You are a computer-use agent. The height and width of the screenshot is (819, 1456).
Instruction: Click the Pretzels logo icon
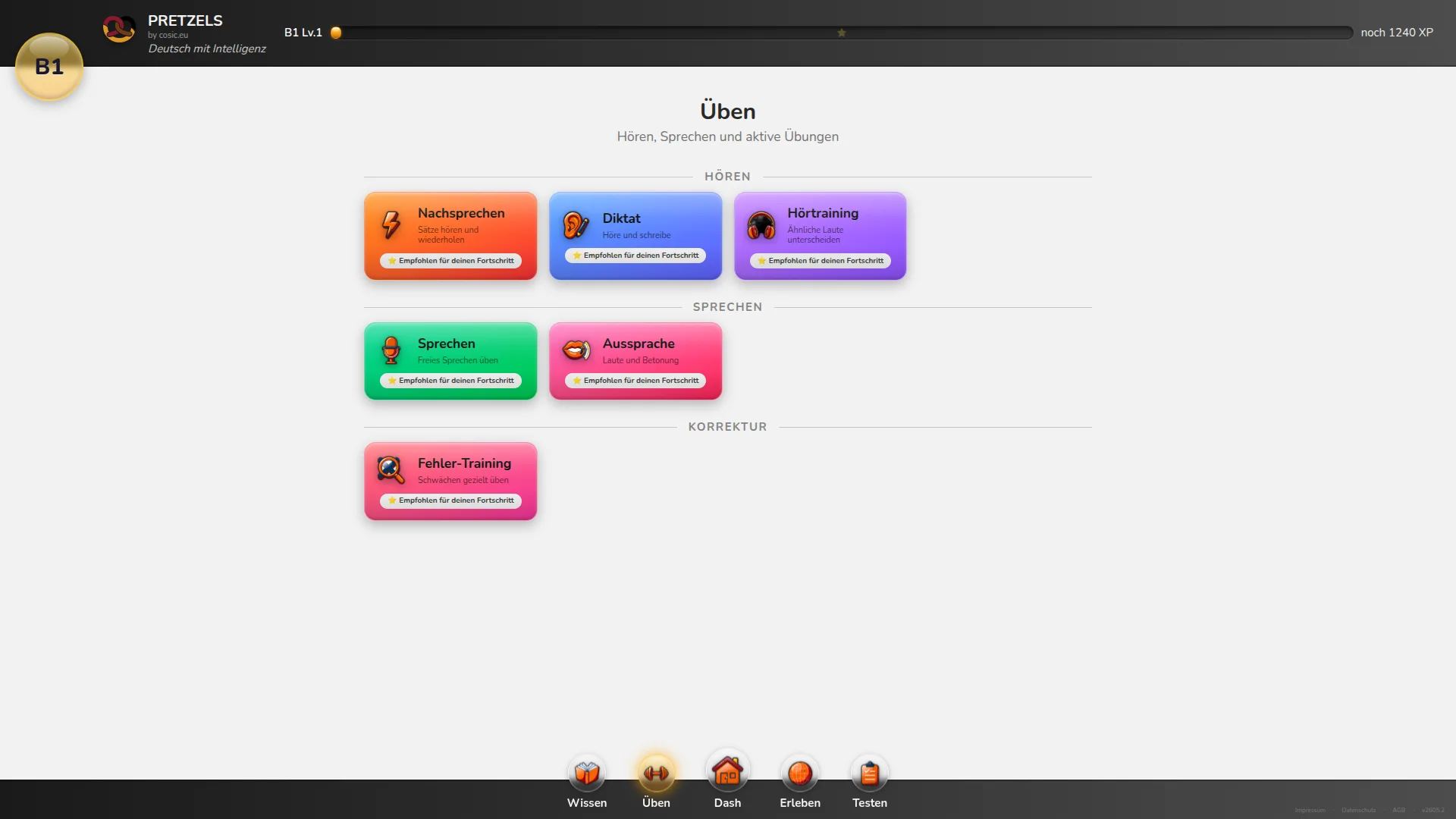click(119, 29)
